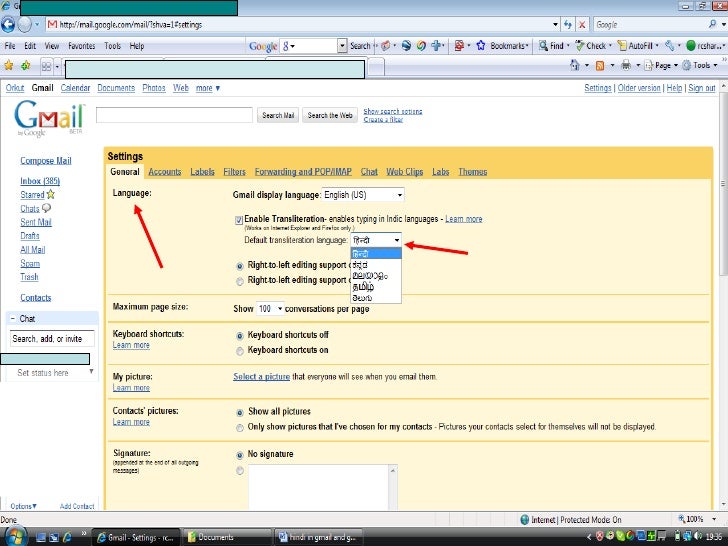Click the browser Home icon

[574, 65]
